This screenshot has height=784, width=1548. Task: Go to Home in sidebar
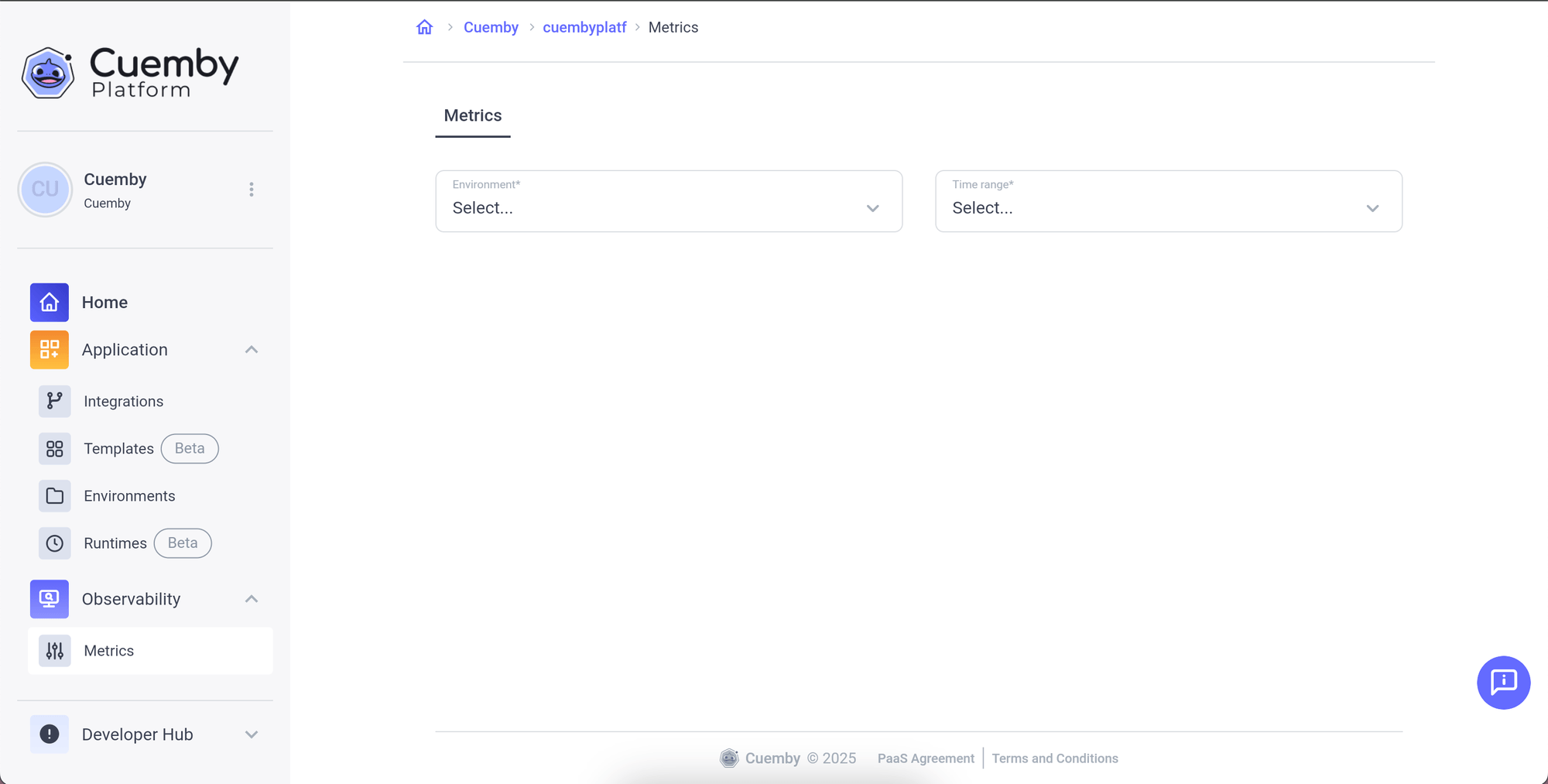(104, 303)
